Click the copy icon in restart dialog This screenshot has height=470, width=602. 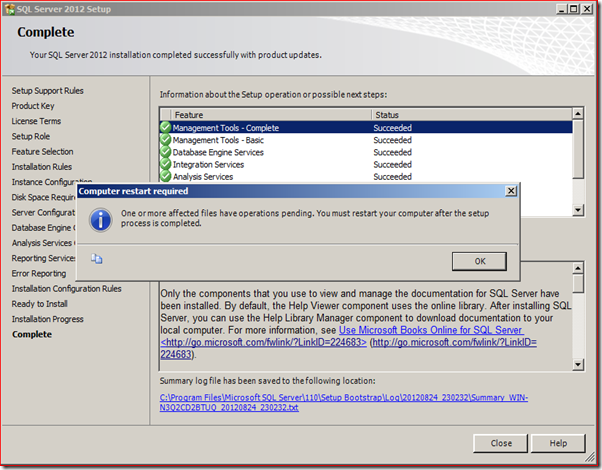pyautogui.click(x=97, y=259)
